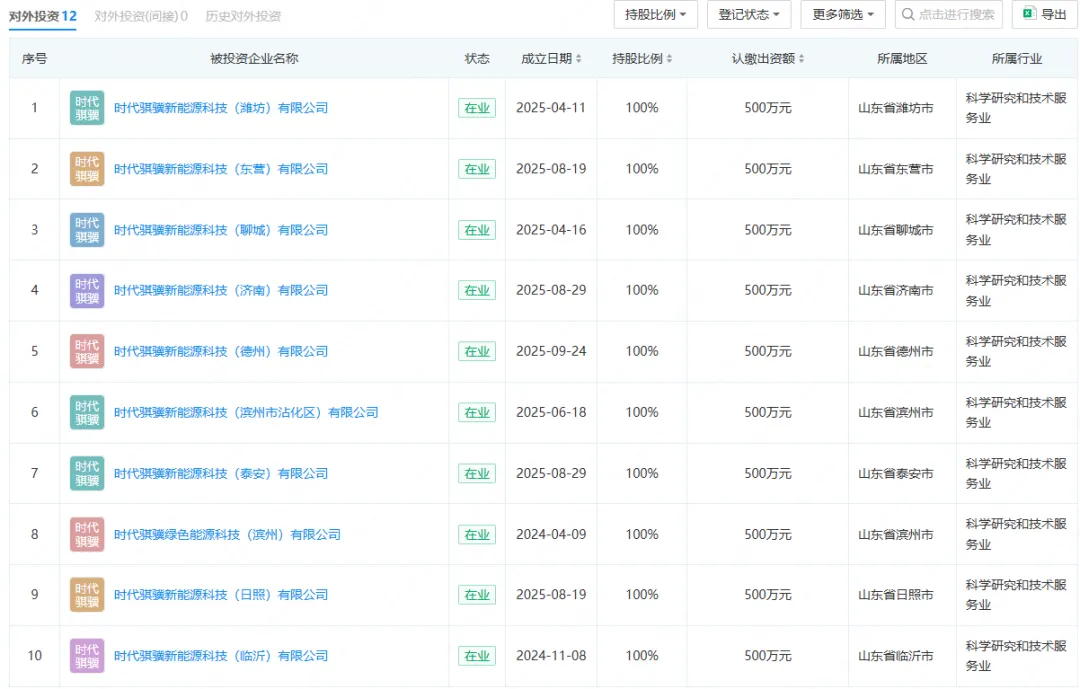Click the logo icon for 东营 company row
This screenshot has width=1080, height=689.
tap(87, 169)
